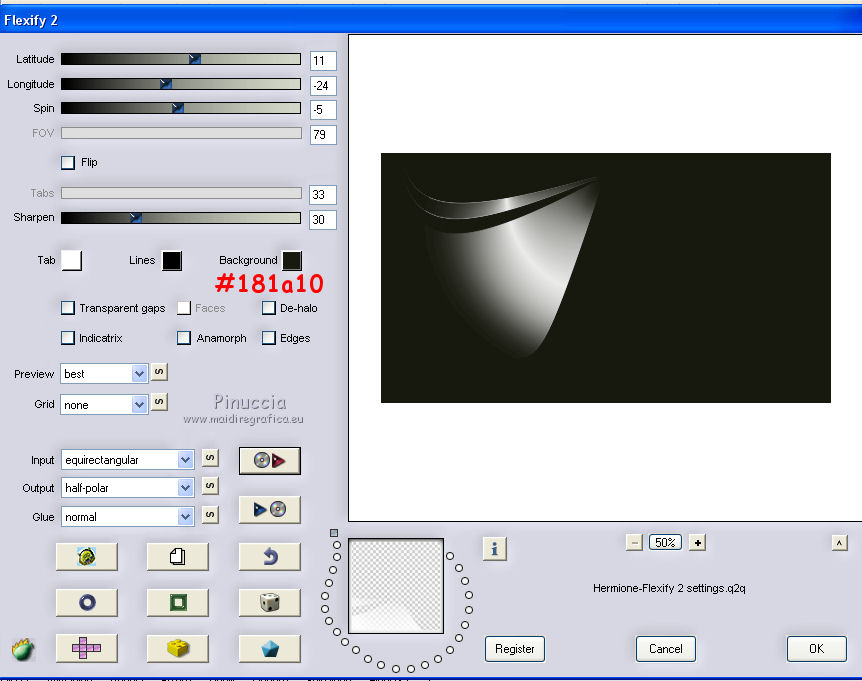Click the load settings disc button
The height and width of the screenshot is (681, 862).
pos(269,461)
